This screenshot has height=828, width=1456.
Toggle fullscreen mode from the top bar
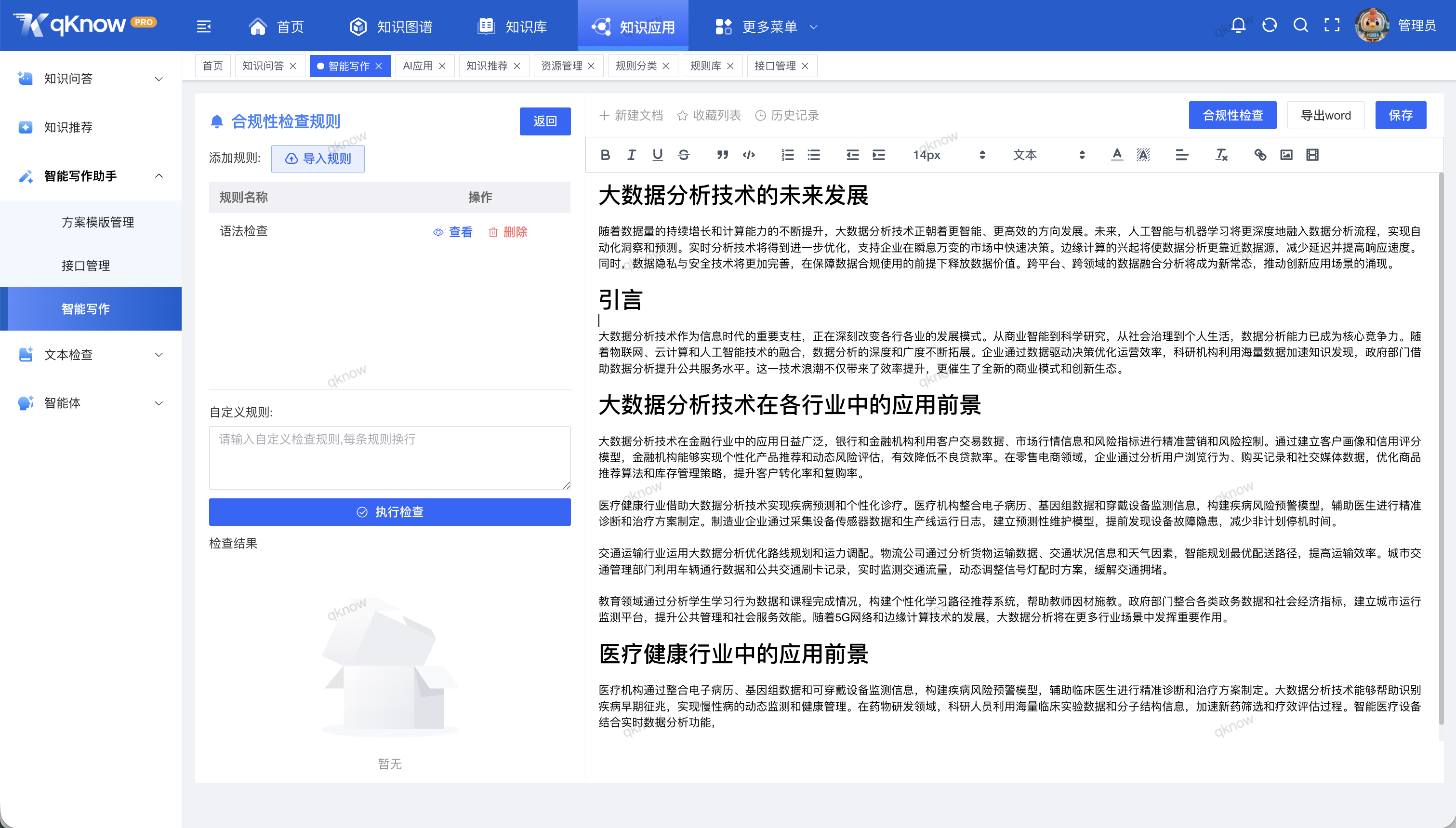1332,25
